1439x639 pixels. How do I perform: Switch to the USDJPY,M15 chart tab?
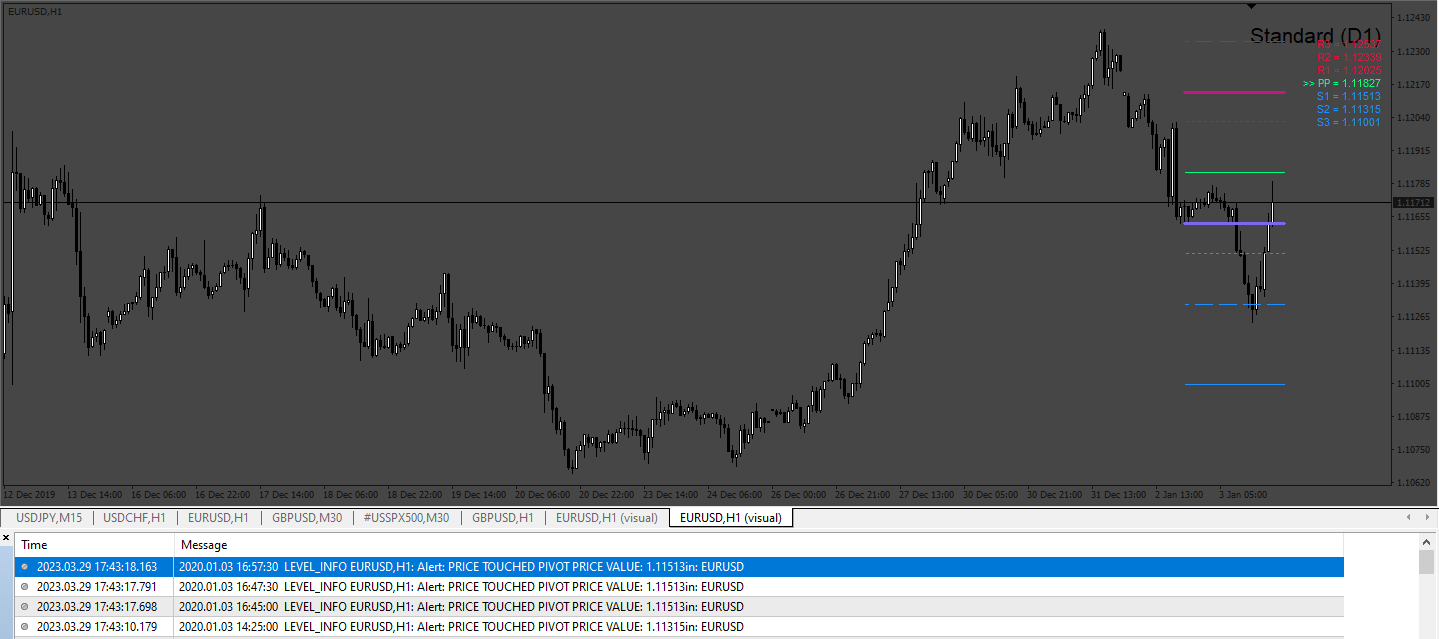coord(49,518)
